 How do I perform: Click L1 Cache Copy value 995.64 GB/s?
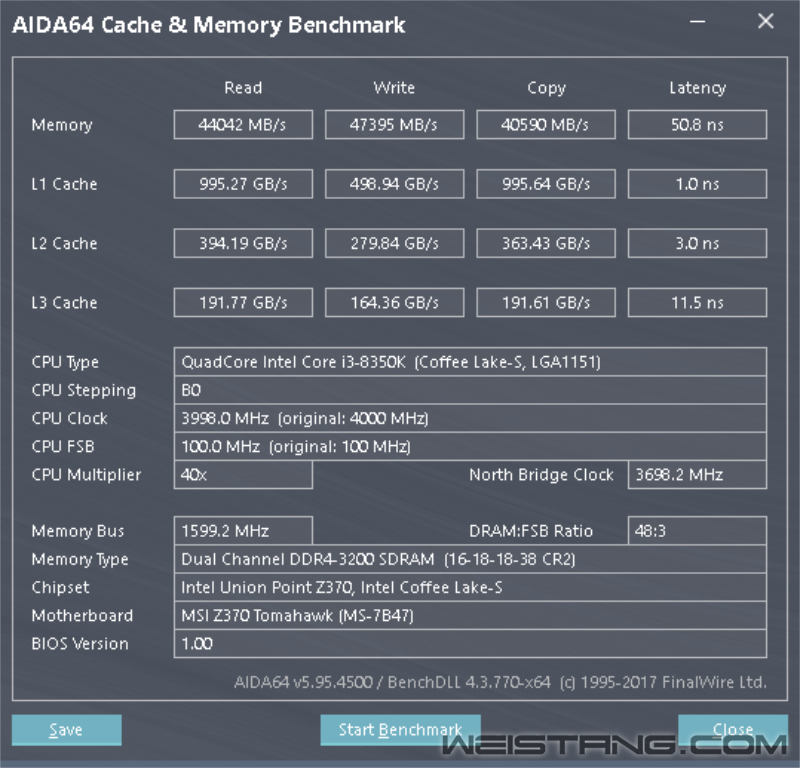pyautogui.click(x=546, y=184)
